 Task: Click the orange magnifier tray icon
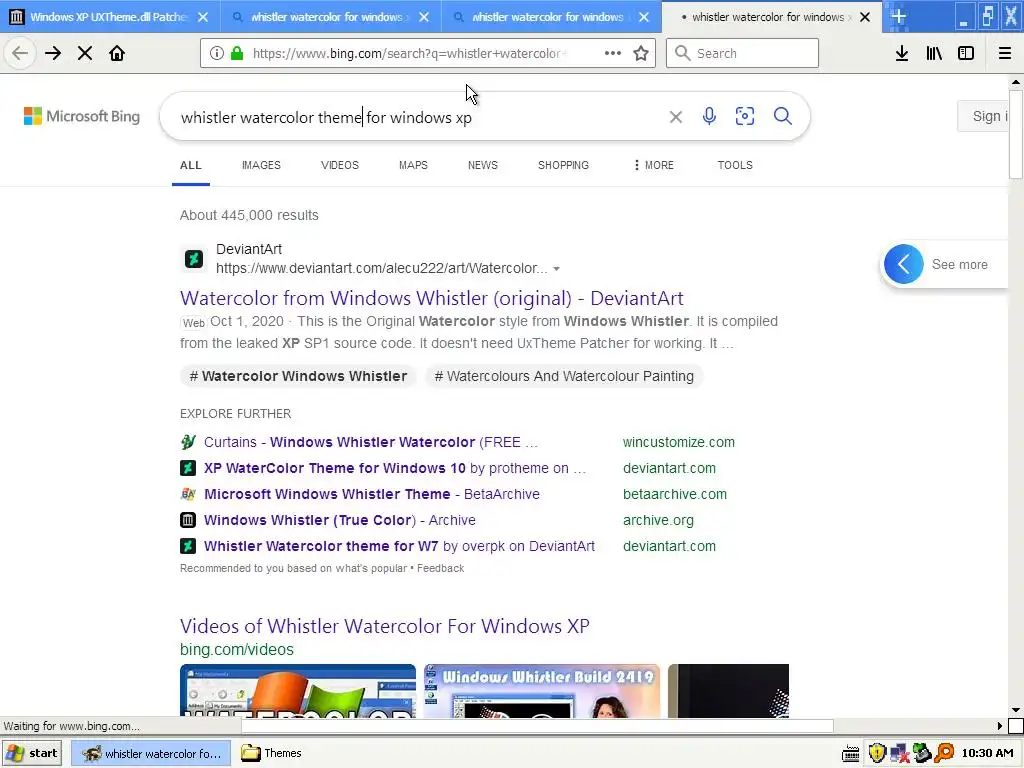(944, 753)
